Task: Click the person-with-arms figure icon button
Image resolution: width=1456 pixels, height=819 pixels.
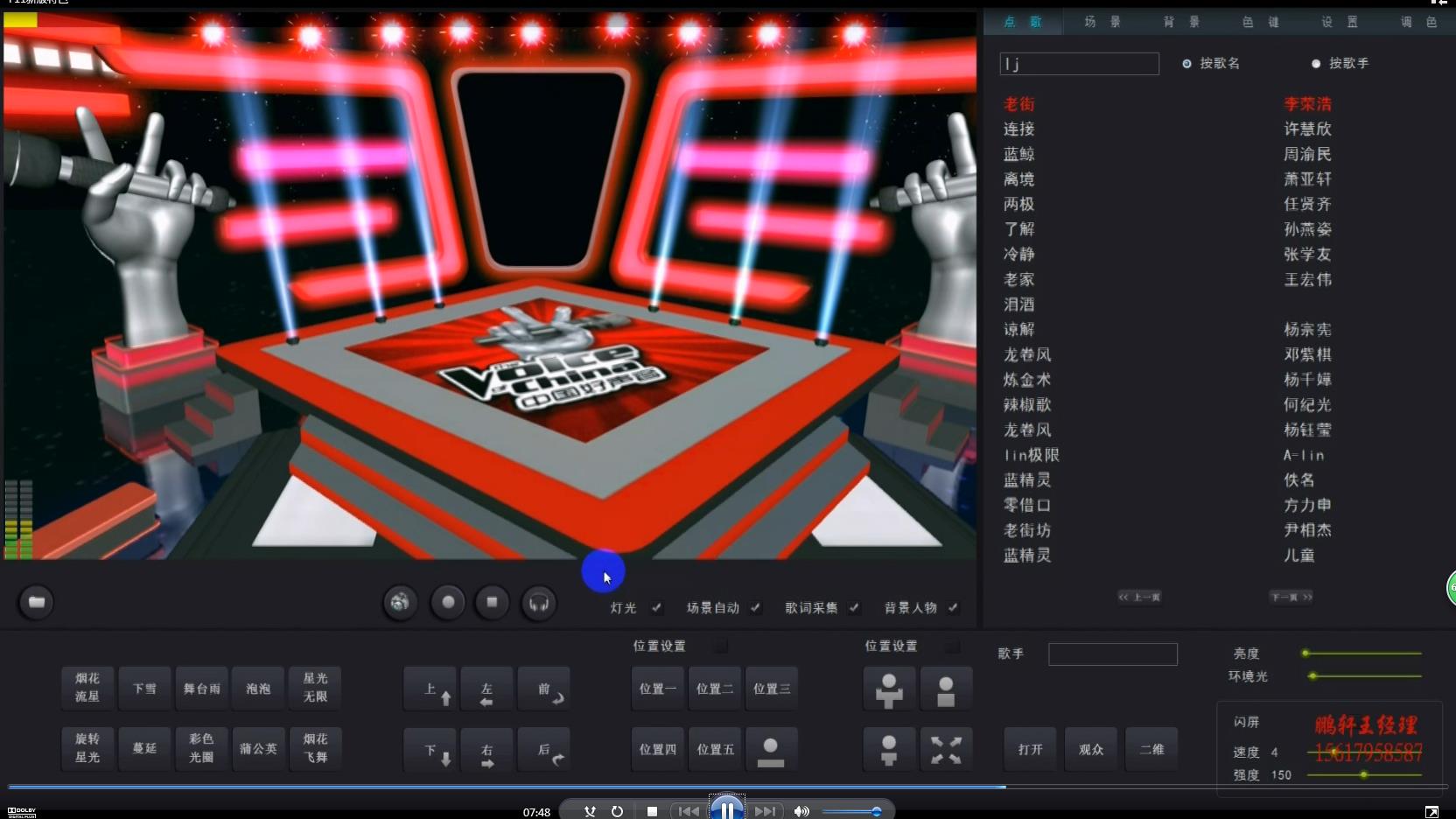Action: [x=889, y=689]
